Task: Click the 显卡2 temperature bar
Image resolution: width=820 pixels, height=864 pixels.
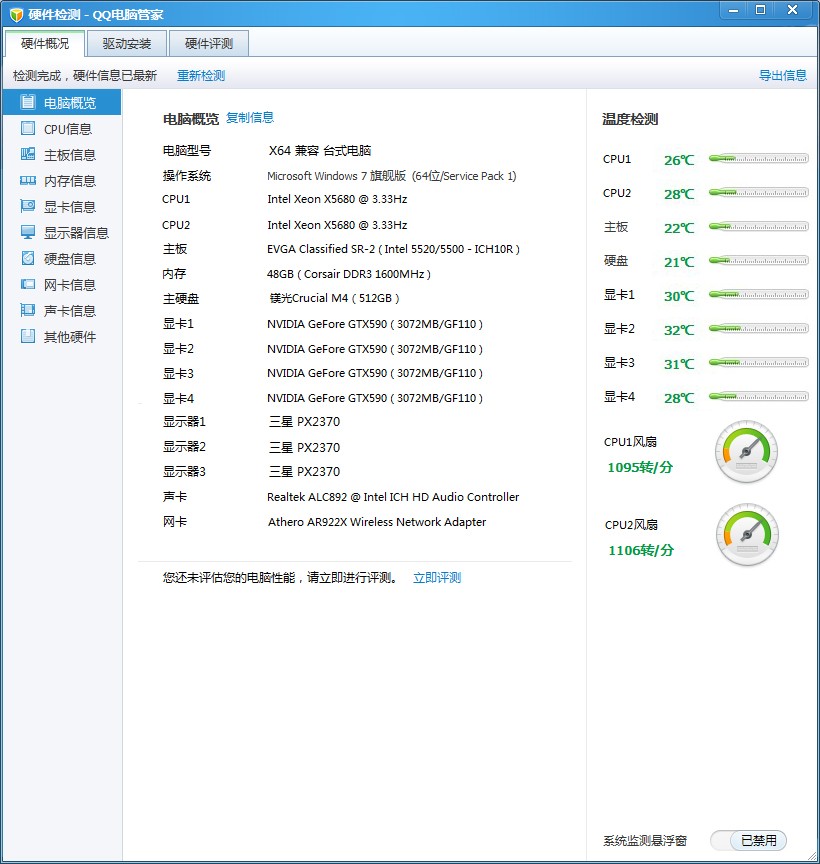Action: pyautogui.click(x=759, y=328)
